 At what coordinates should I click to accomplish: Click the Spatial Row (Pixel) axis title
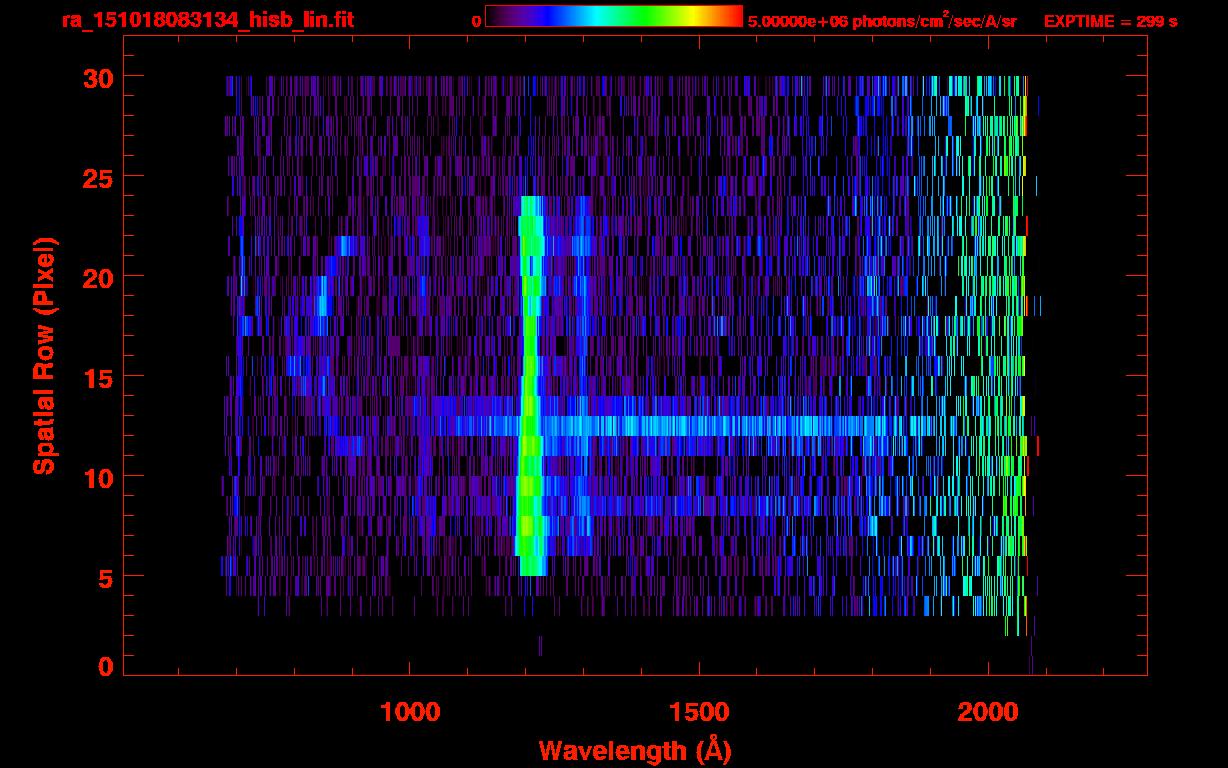44,356
